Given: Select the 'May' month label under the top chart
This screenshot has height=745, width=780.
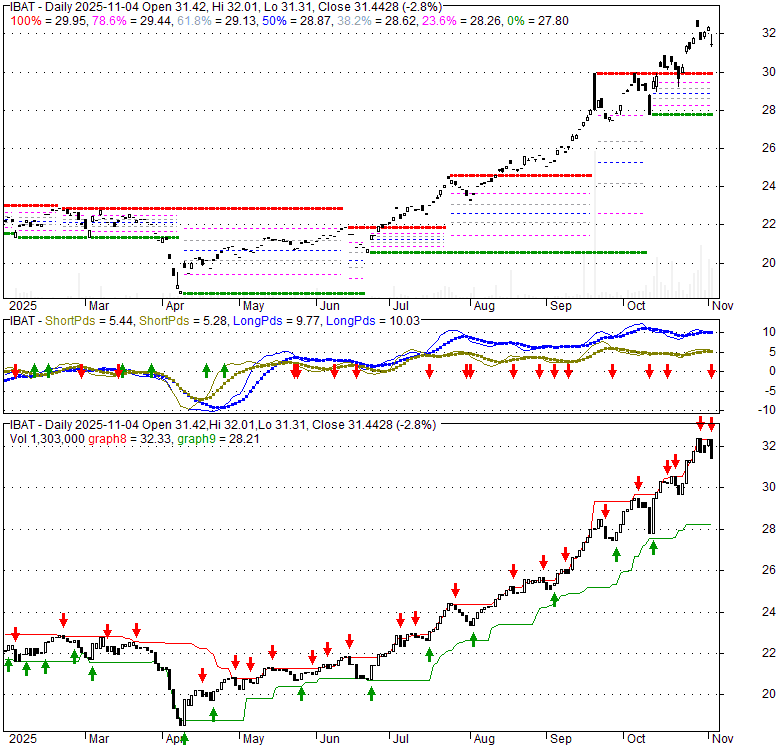Looking at the screenshot, I should pos(253,306).
